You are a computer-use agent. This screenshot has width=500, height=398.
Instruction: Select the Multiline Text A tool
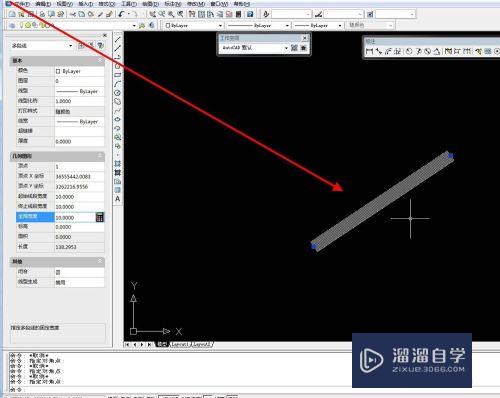[x=118, y=199]
